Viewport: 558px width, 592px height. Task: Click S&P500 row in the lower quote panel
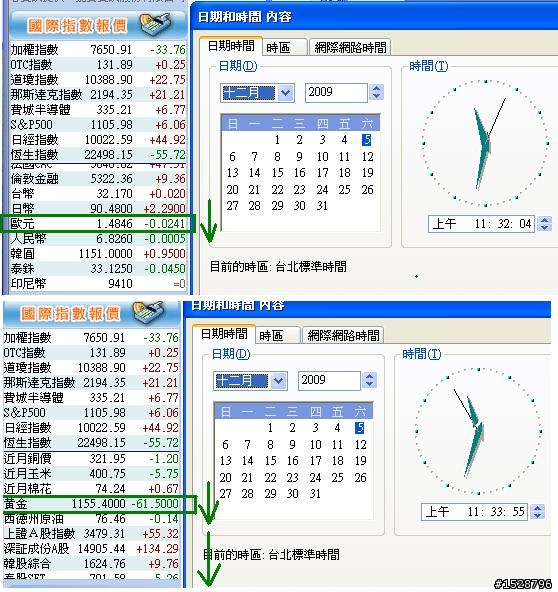pos(91,413)
